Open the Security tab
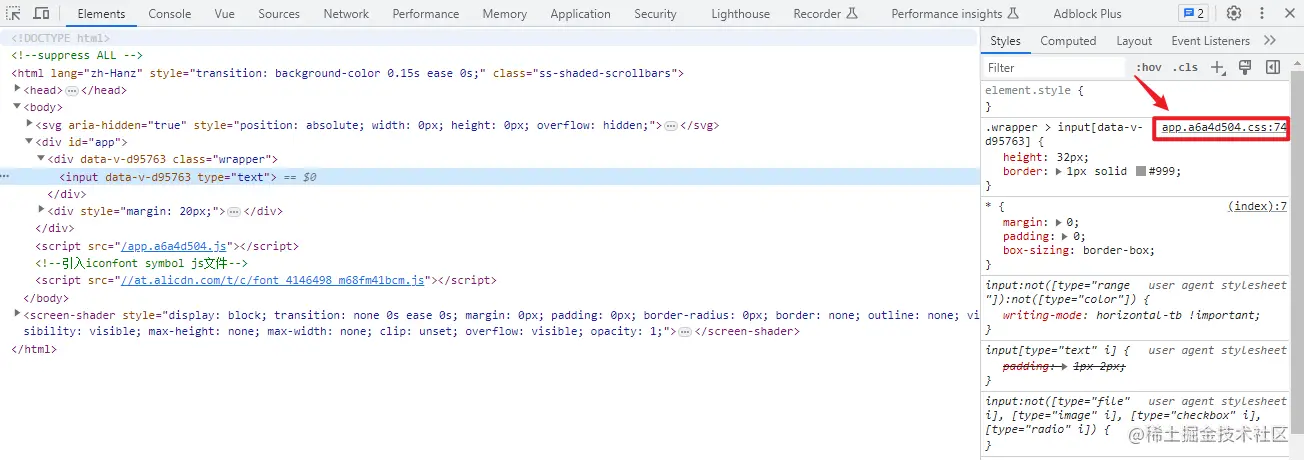The width and height of the screenshot is (1304, 460). 655,14
